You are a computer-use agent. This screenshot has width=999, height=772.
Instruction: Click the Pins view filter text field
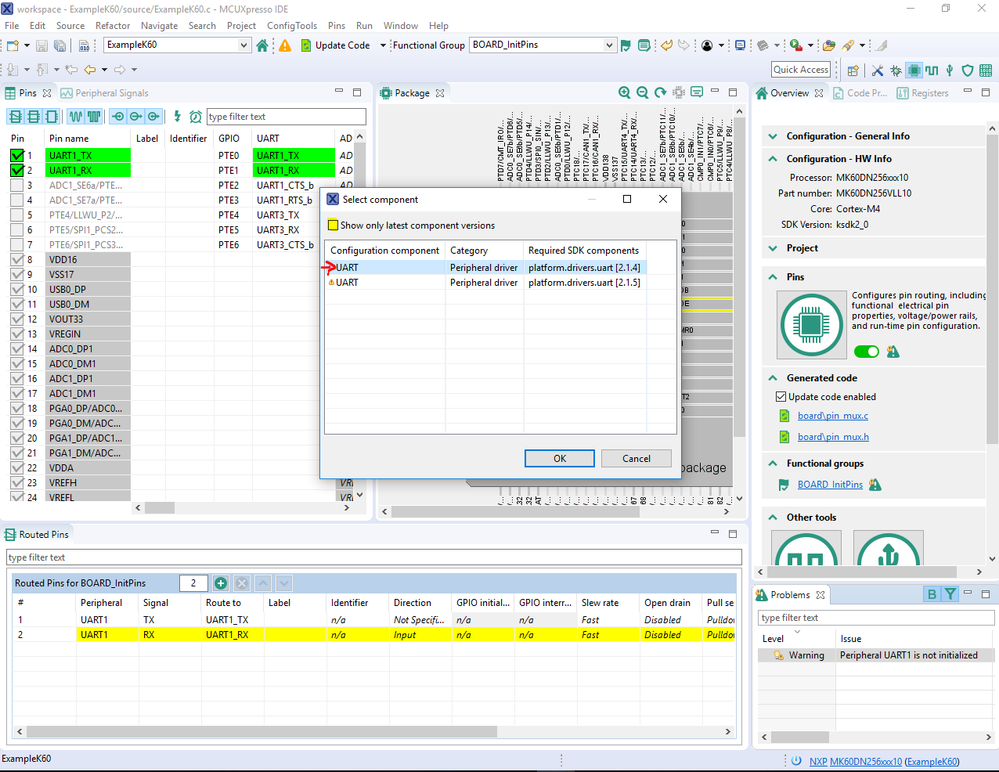coord(286,117)
